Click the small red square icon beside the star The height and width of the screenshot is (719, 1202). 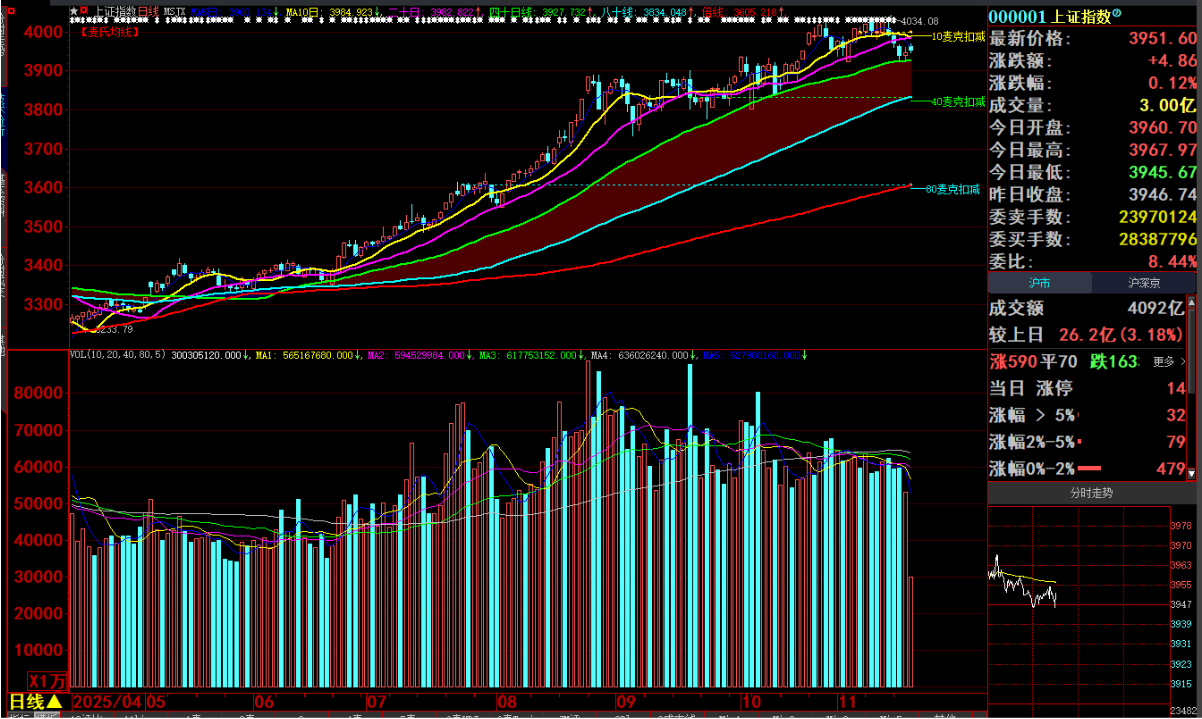click(84, 11)
